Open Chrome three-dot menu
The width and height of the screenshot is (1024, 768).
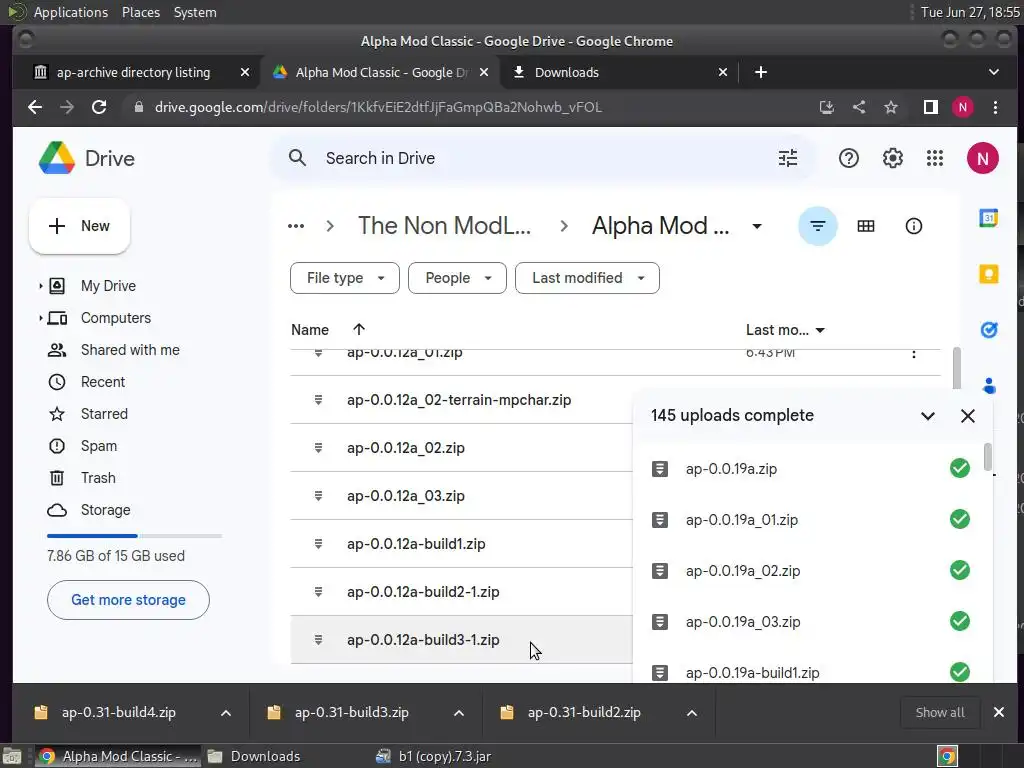click(995, 107)
